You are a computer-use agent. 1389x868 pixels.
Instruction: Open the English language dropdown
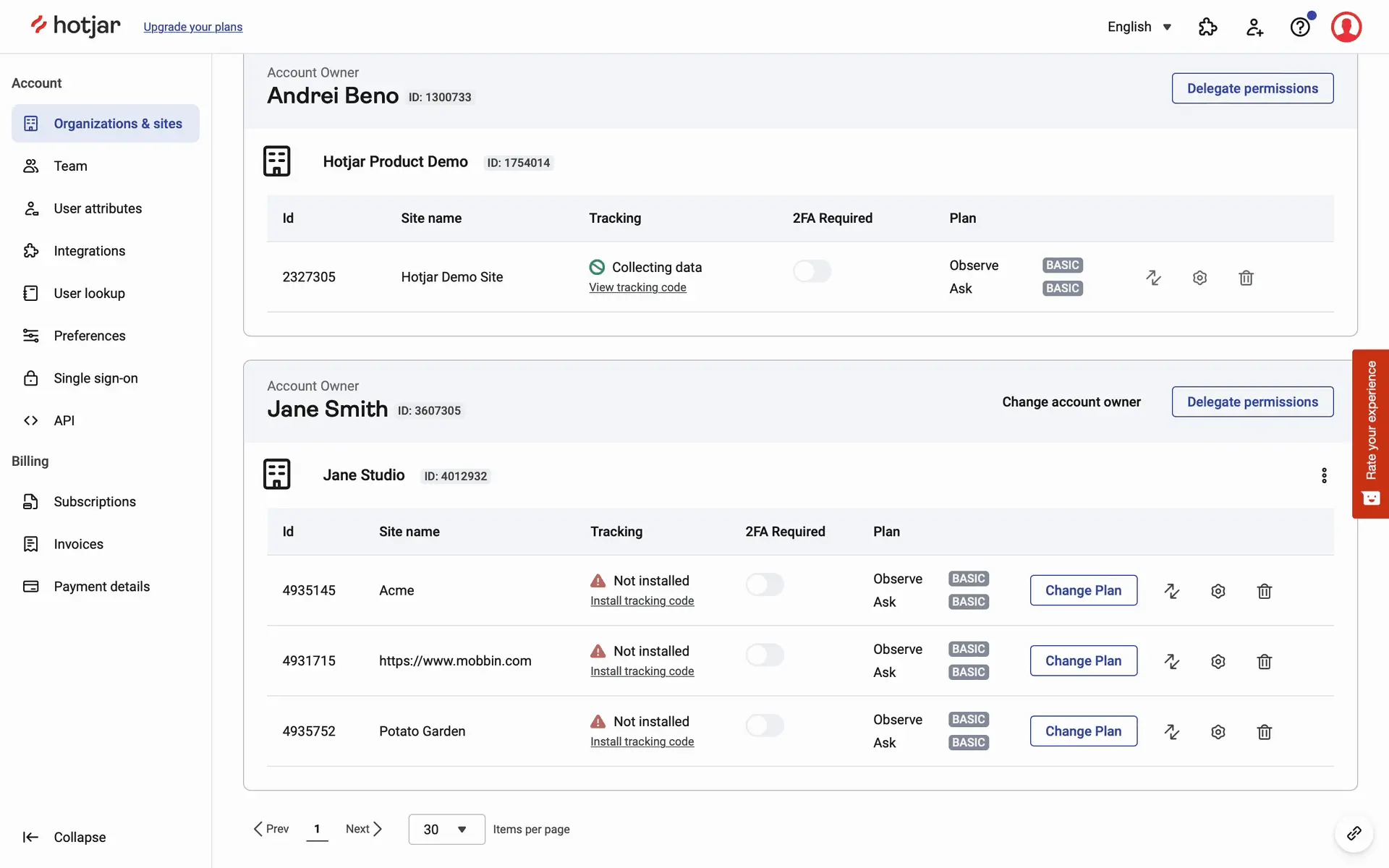1139,27
